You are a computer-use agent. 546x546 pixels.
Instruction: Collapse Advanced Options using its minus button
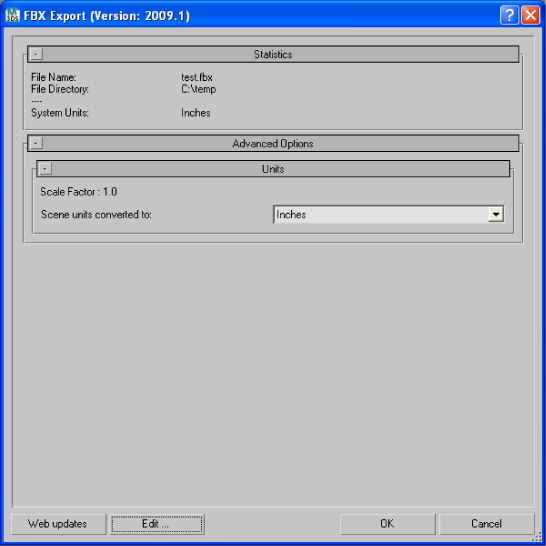(36, 143)
